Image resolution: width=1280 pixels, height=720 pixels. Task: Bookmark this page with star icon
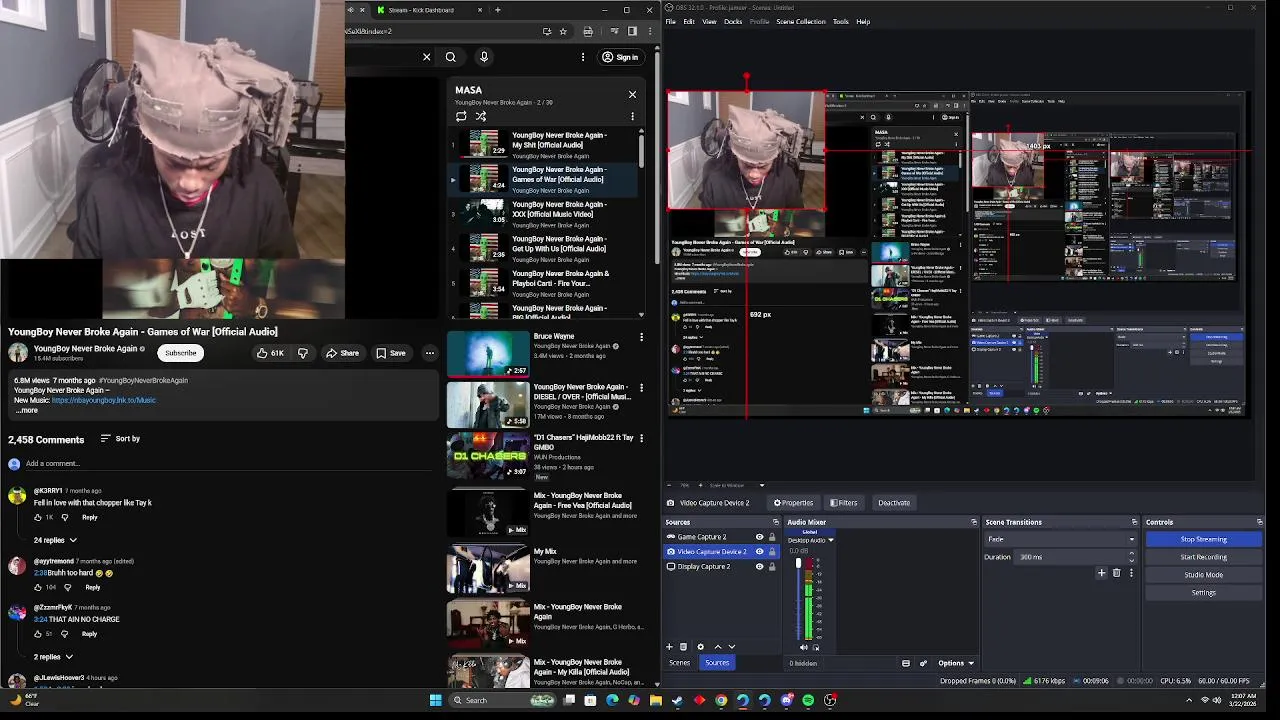click(x=563, y=31)
